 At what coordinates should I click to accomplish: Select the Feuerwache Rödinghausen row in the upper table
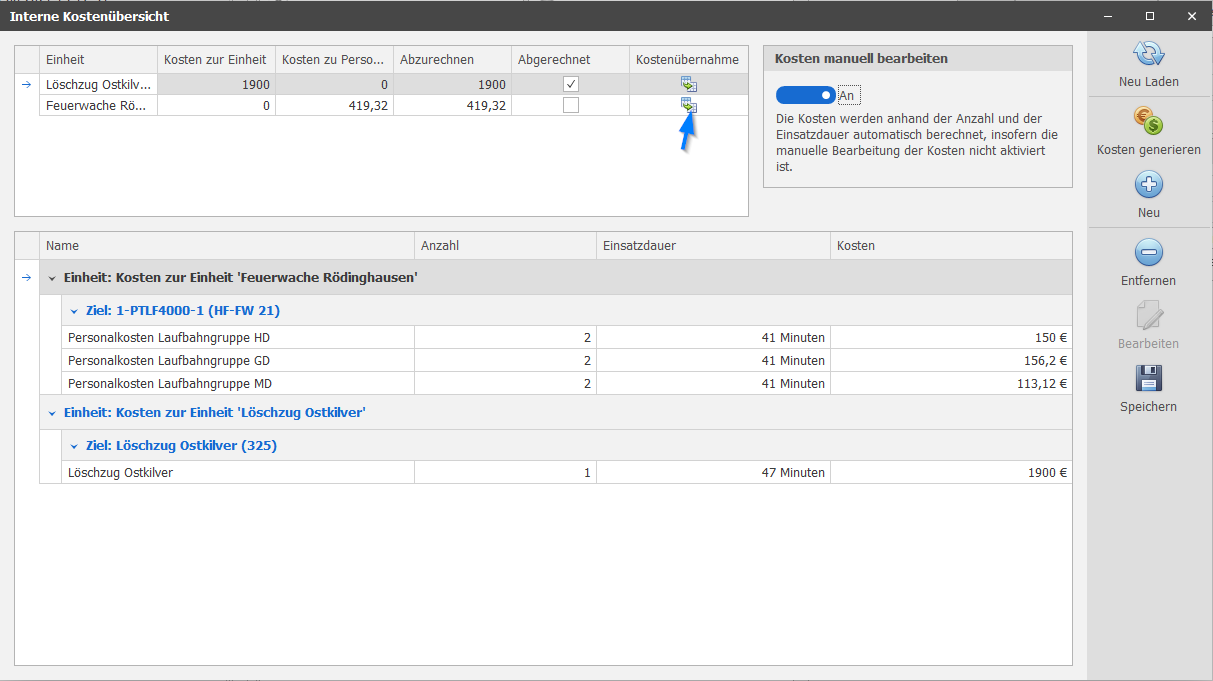tap(98, 105)
